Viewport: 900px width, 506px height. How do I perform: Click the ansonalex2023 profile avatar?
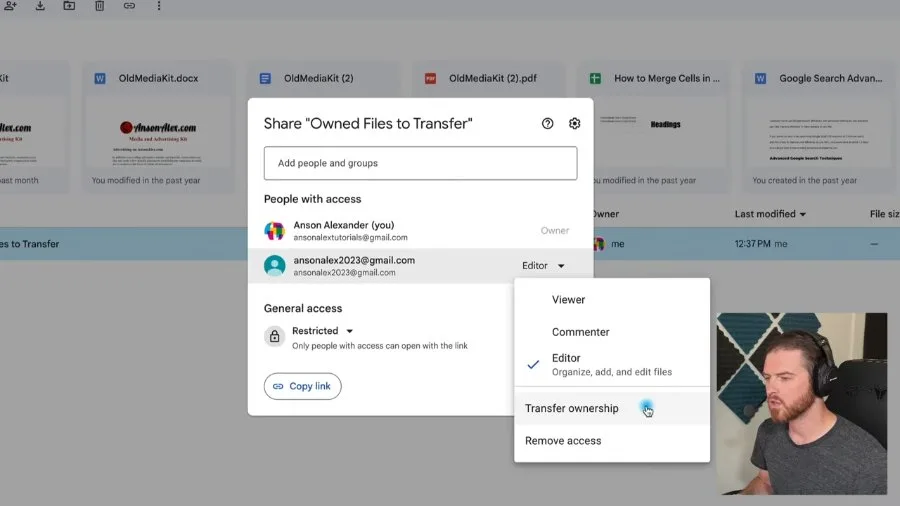pos(274,266)
